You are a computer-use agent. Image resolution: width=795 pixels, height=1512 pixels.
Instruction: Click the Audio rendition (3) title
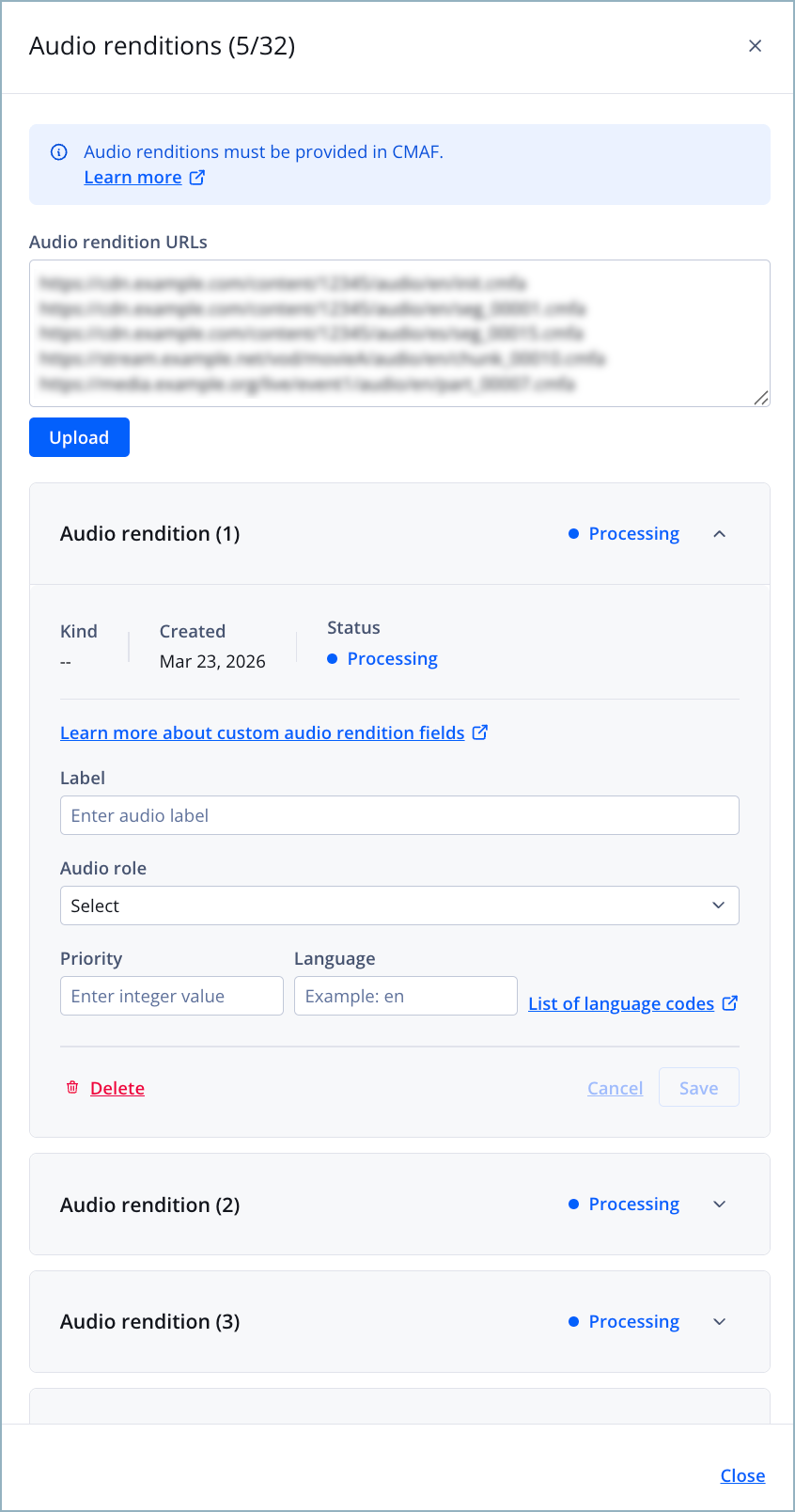[x=150, y=1322]
